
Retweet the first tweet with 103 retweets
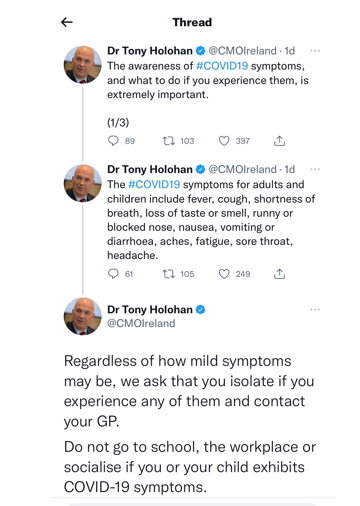(x=169, y=141)
